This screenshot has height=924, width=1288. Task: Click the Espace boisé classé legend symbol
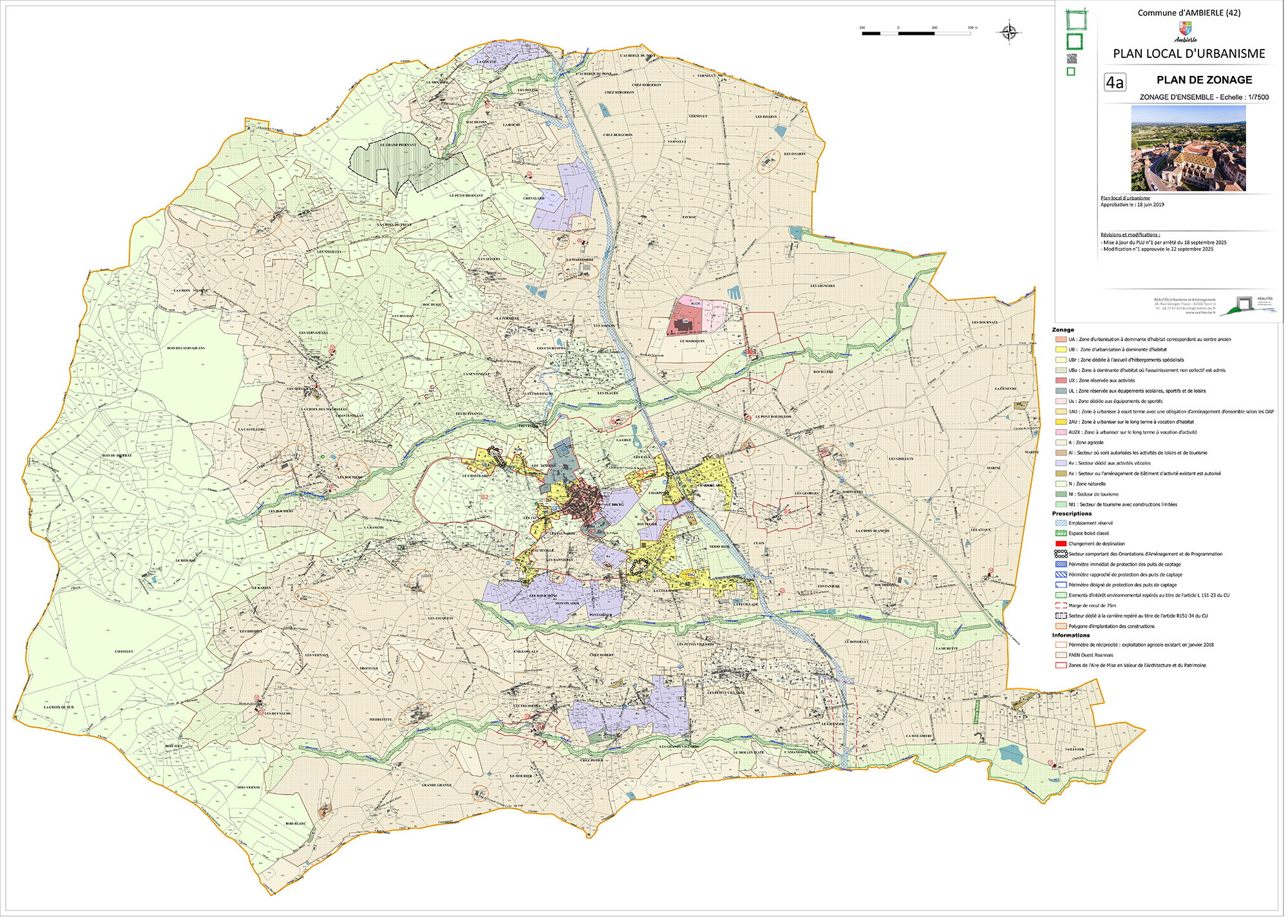tap(1061, 533)
